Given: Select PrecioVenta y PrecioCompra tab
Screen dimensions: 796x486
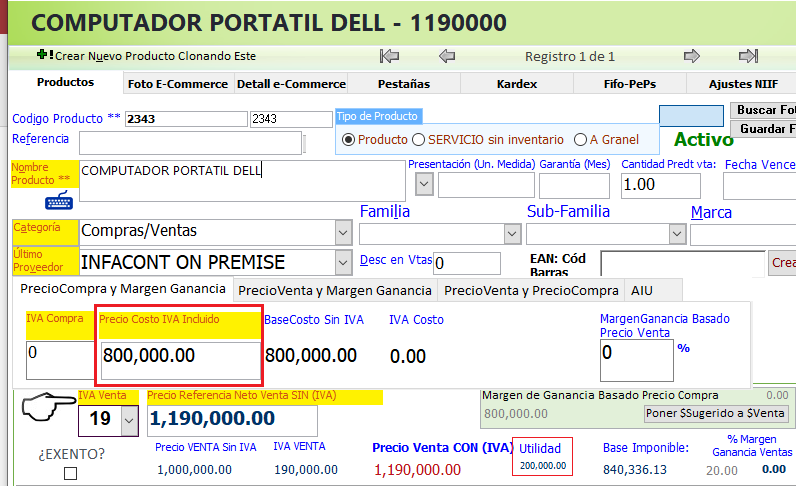Looking at the screenshot, I should 531,290.
